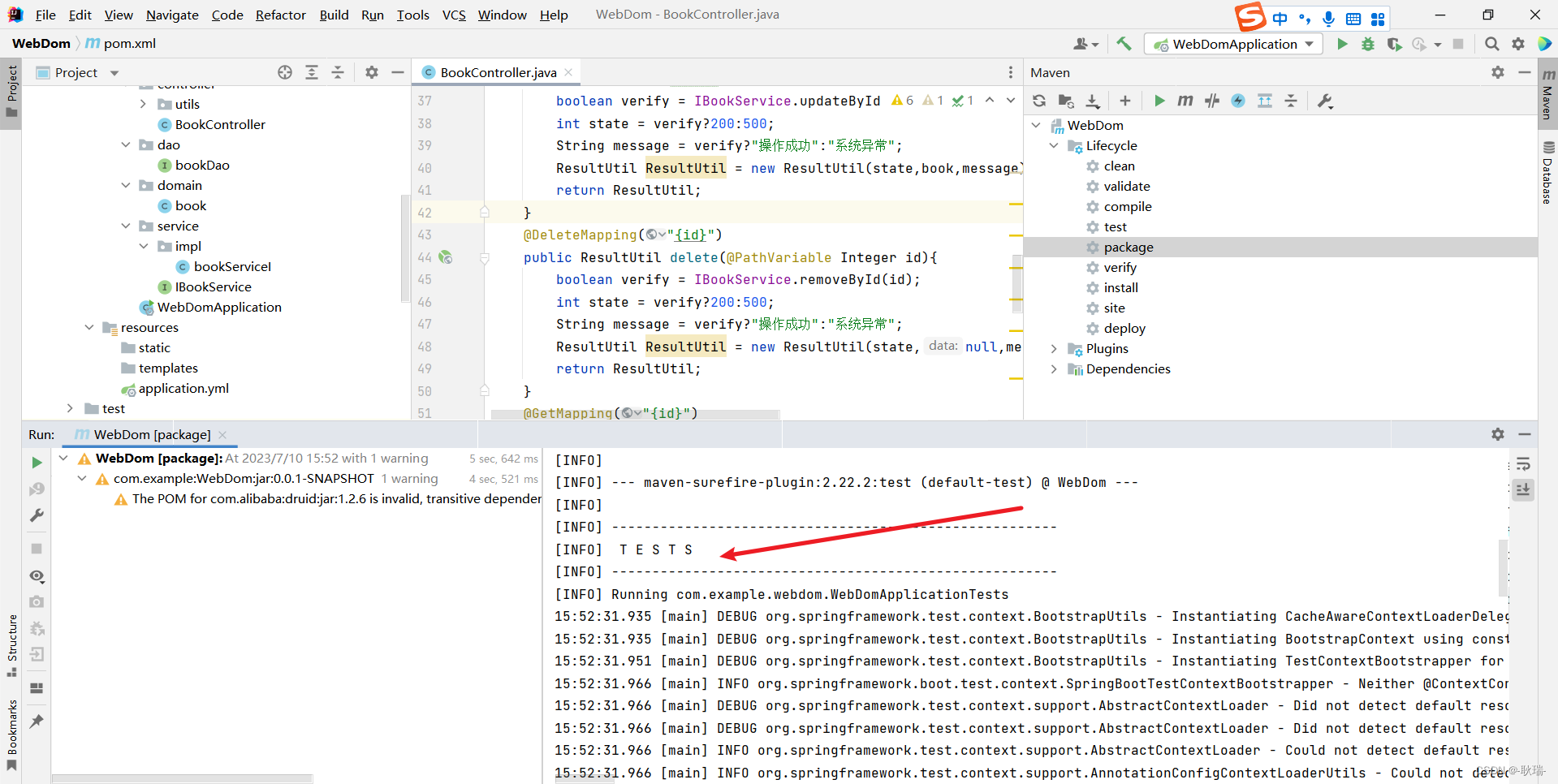Open editor tabs more options menu

[x=1011, y=72]
